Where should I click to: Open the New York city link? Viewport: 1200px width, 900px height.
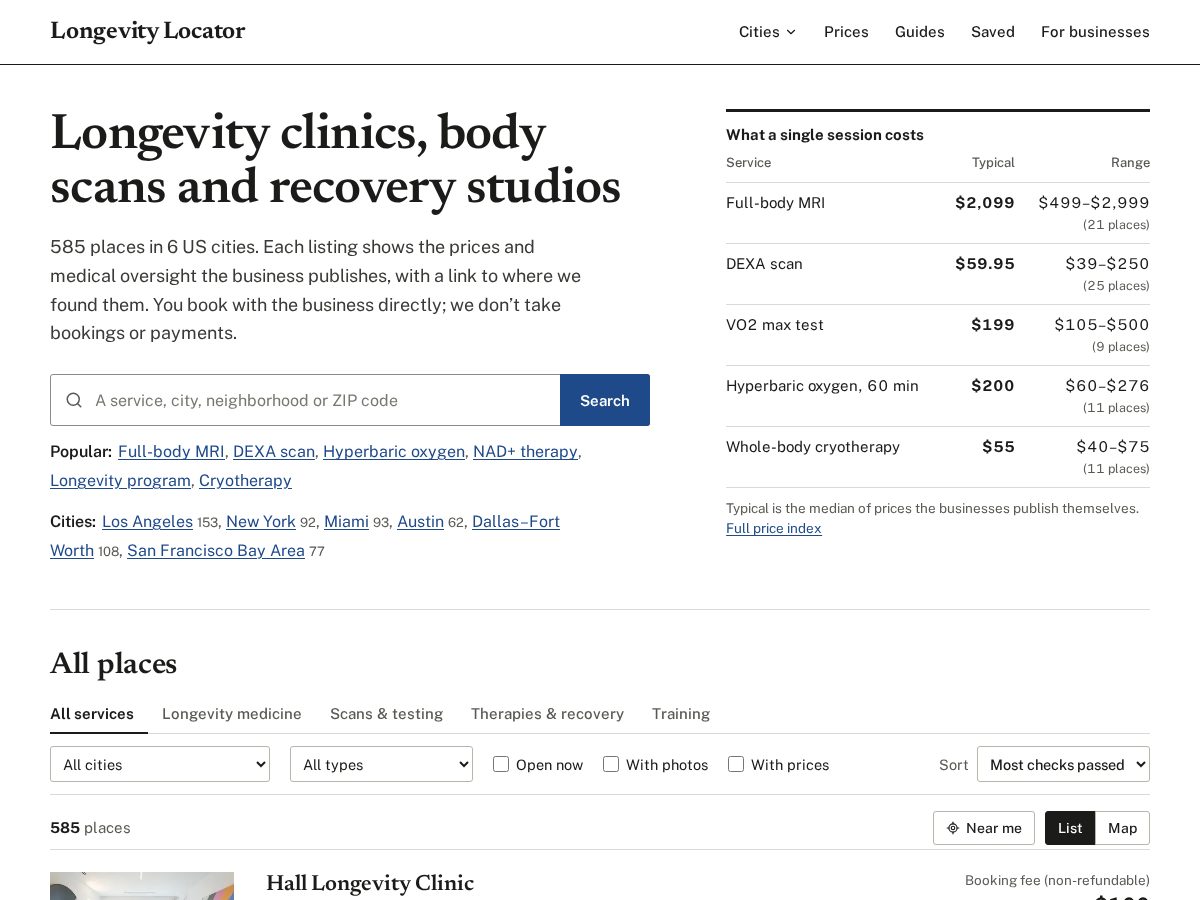pyautogui.click(x=261, y=521)
